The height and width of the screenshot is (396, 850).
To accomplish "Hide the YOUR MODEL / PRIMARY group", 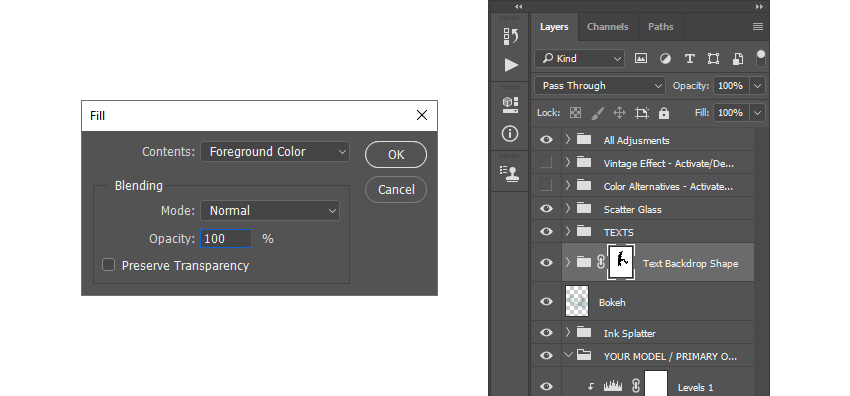I will (546, 355).
